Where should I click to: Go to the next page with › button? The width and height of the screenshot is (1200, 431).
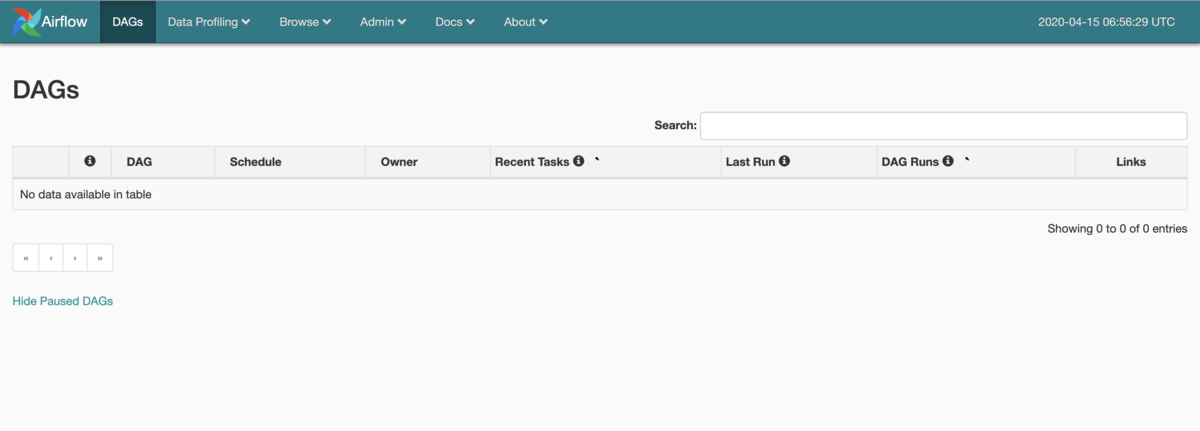coord(75,258)
